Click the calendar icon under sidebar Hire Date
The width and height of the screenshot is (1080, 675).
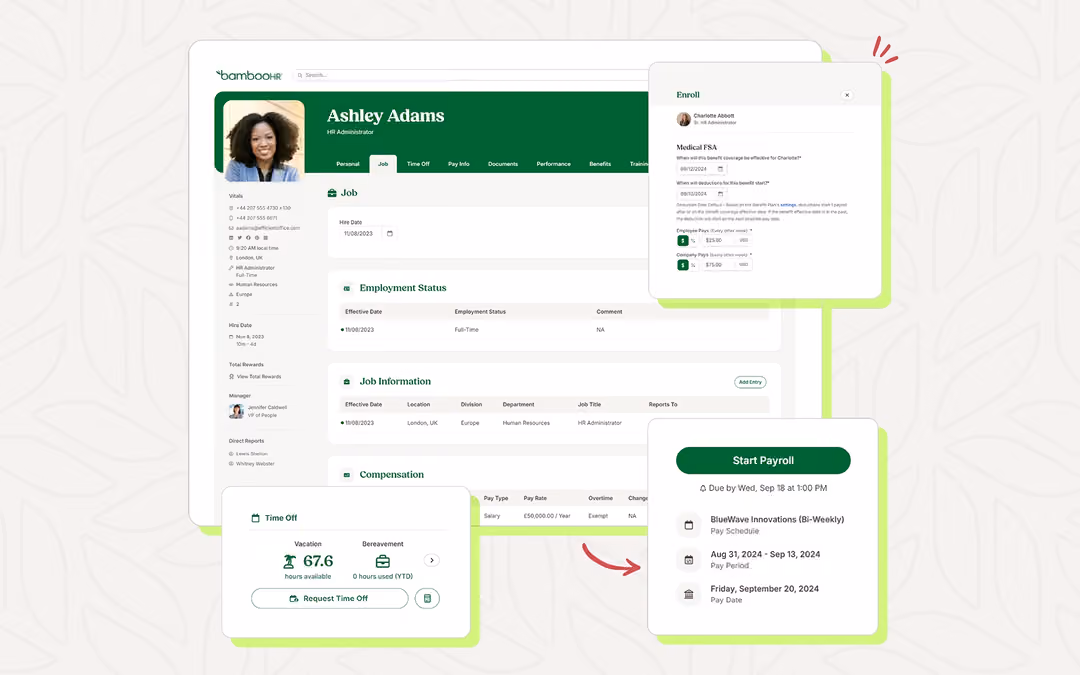tap(231, 337)
